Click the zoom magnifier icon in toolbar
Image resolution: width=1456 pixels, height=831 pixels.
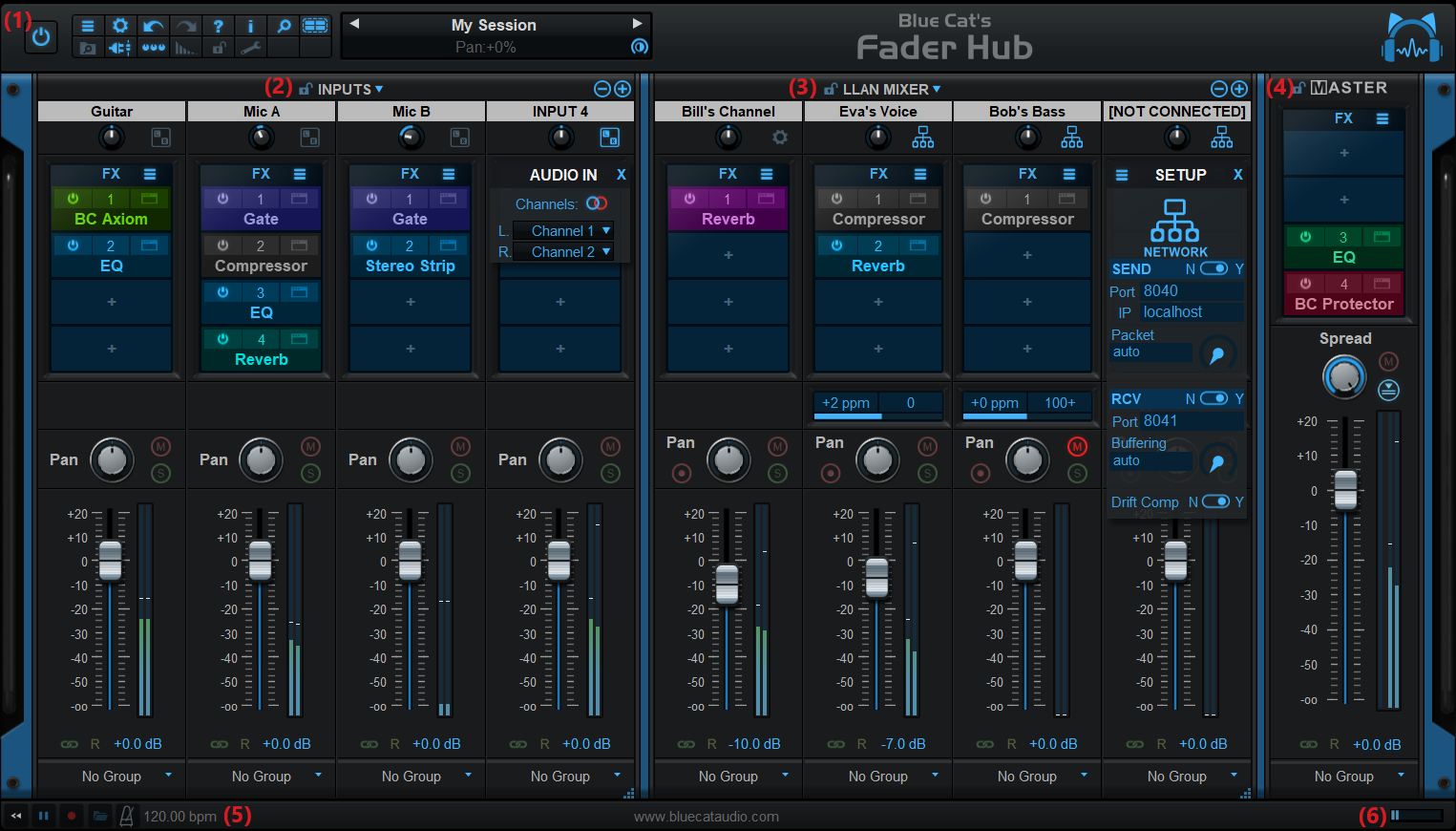coord(284,26)
